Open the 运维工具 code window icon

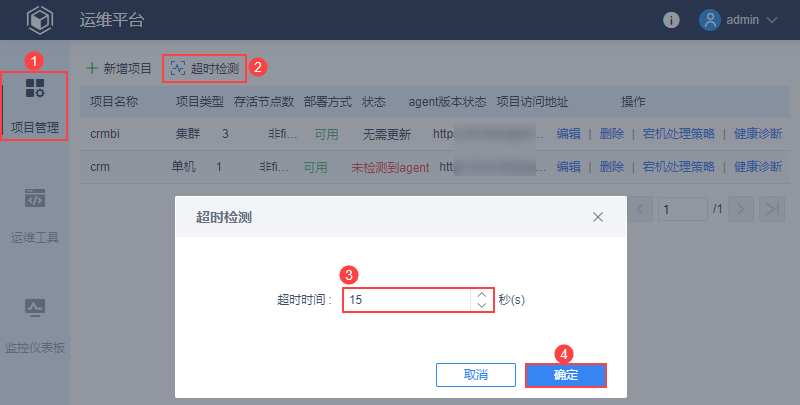pos(35,198)
